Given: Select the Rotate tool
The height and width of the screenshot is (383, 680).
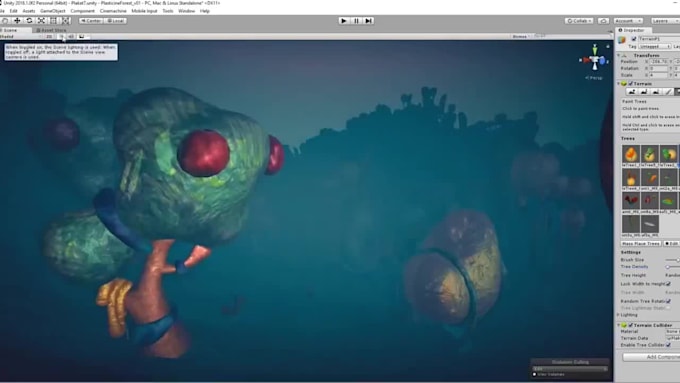Looking at the screenshot, I should coord(29,20).
